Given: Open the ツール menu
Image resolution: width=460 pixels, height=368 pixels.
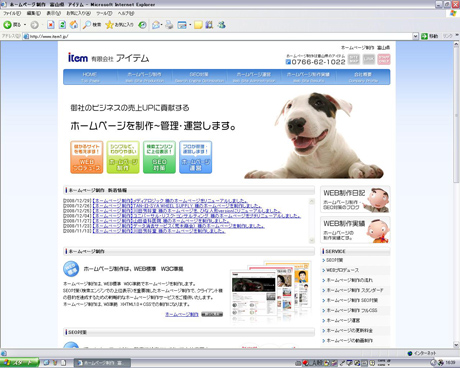Looking at the screenshot, I should [104, 13].
